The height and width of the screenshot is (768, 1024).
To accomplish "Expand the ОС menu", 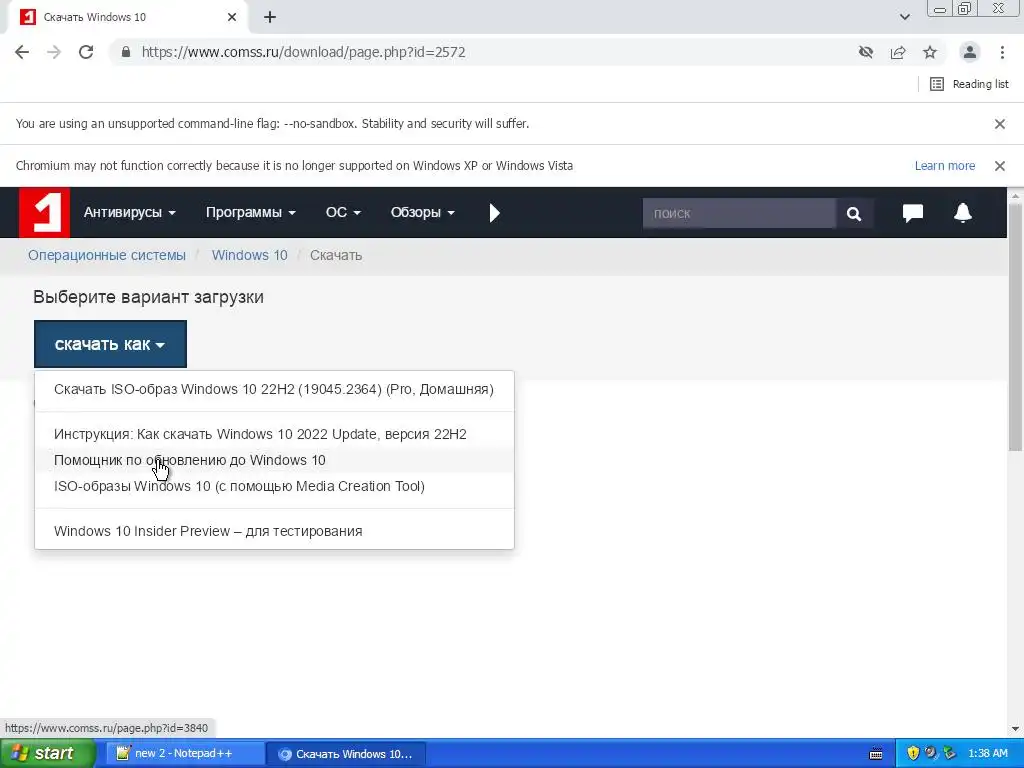I will coord(343,212).
